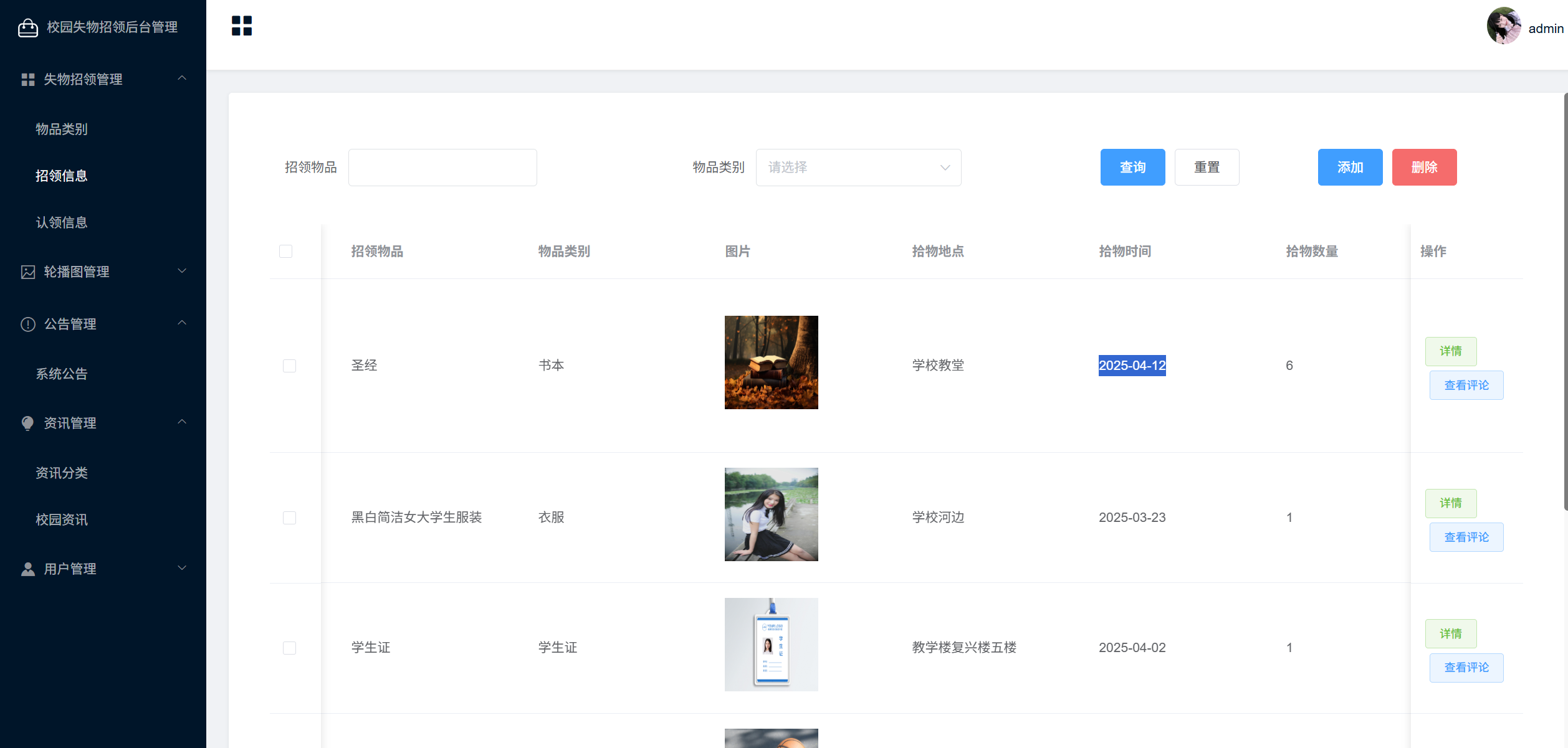Viewport: 1568px width, 748px height.
Task: Click the person icon beside 用户管理
Action: [28, 569]
